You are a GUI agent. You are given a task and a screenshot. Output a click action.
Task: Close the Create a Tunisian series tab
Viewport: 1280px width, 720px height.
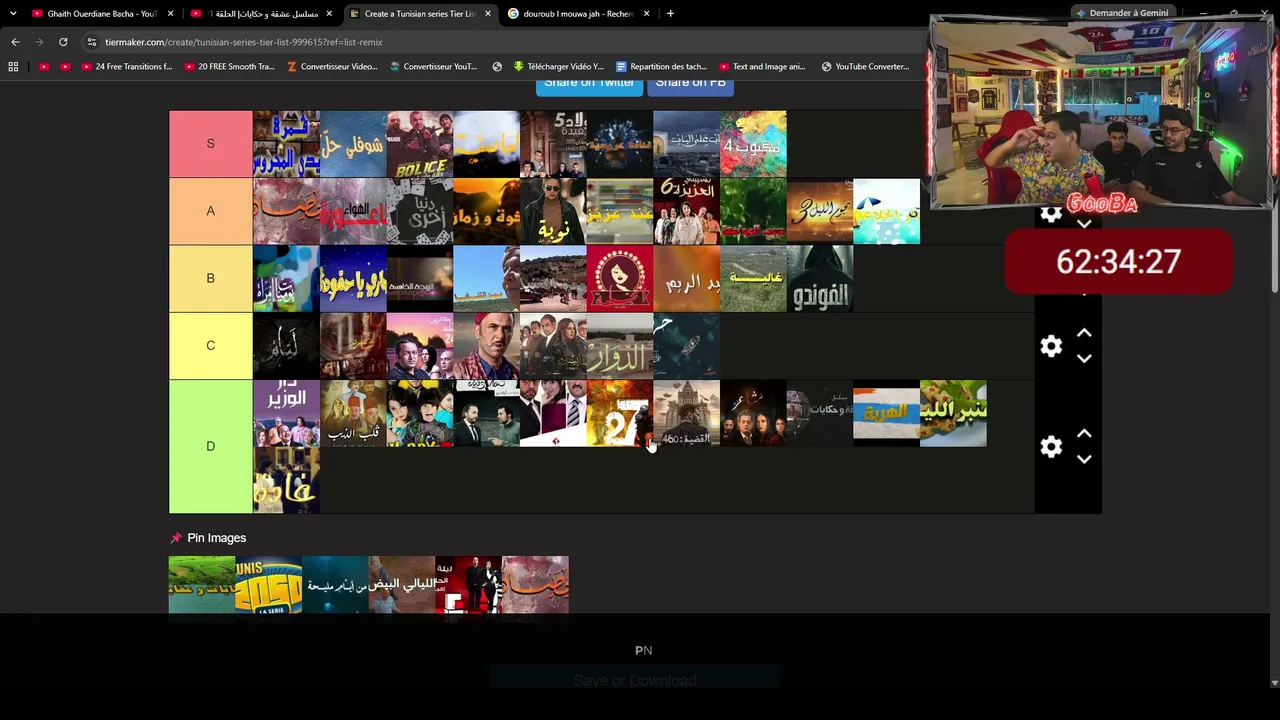pos(487,14)
